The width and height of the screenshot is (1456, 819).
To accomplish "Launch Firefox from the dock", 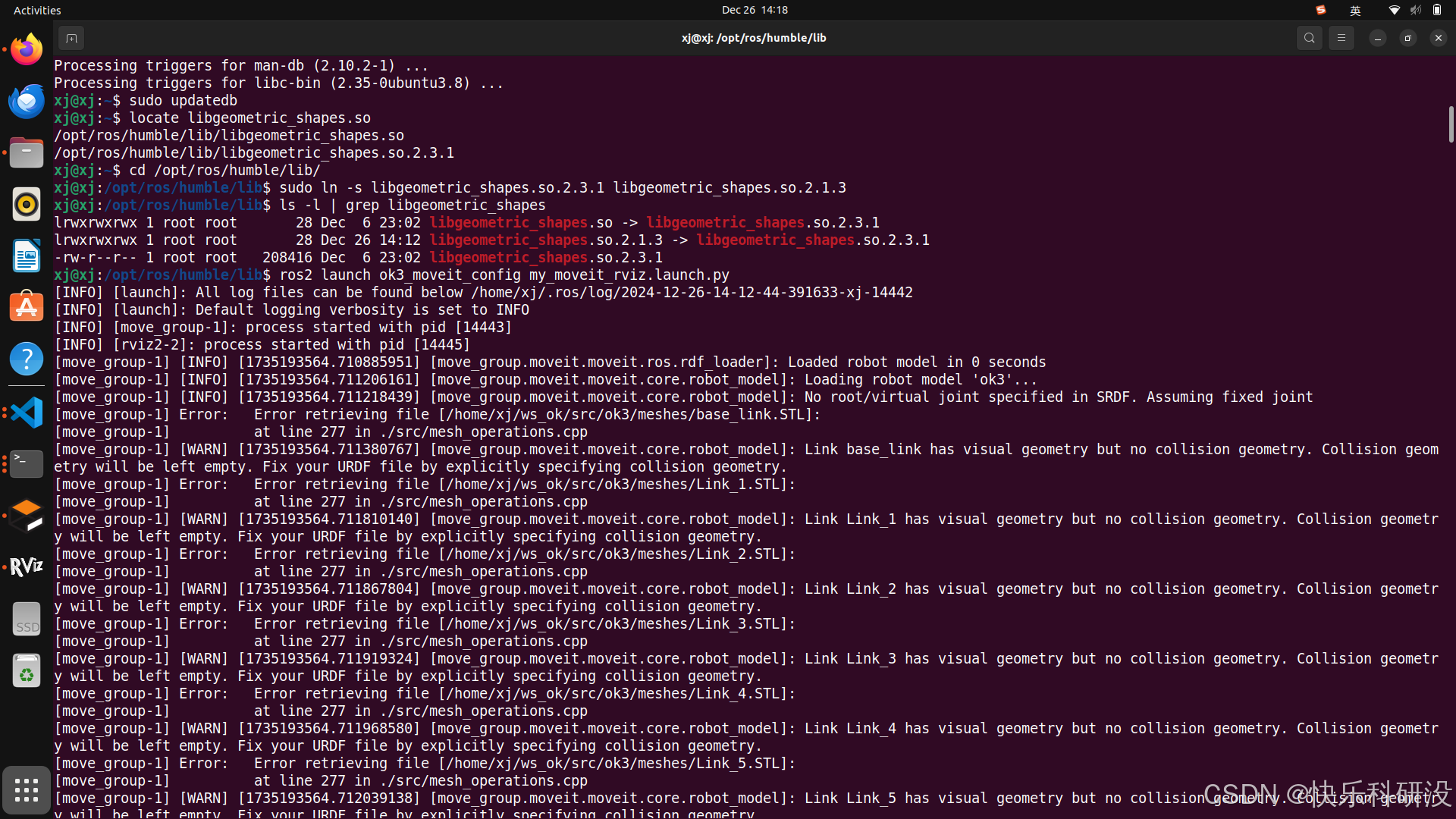I will pos(27,50).
